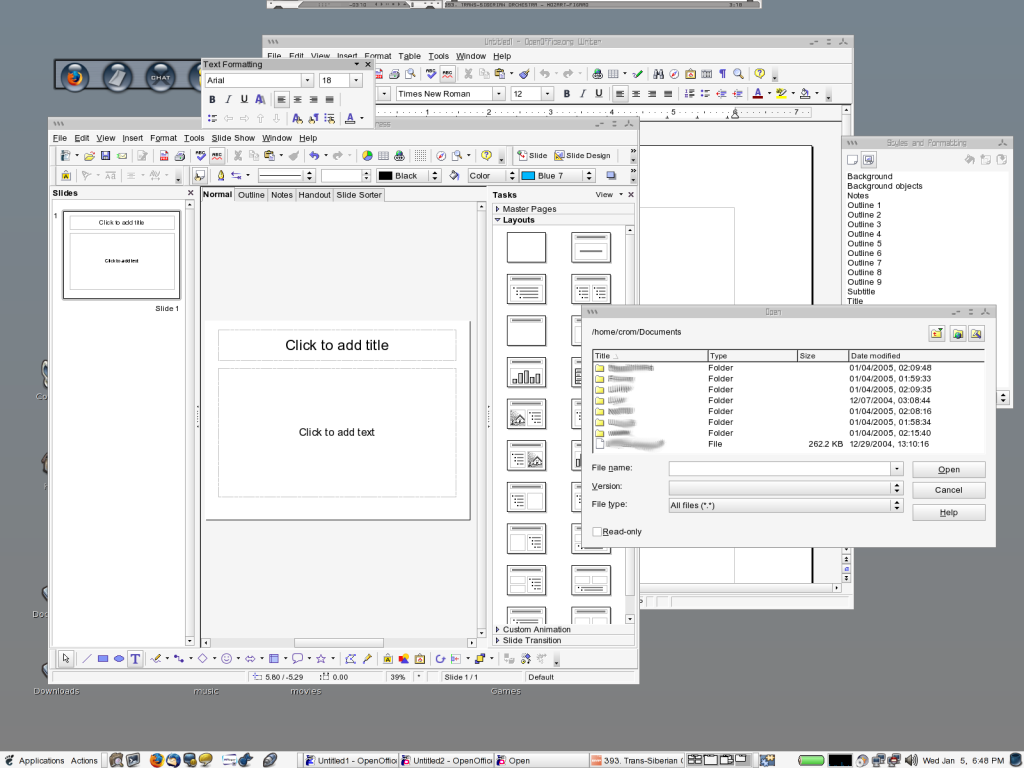Open the Symbol Shapes smiley tool
Viewport: 1024px width, 768px height.
click(227, 659)
